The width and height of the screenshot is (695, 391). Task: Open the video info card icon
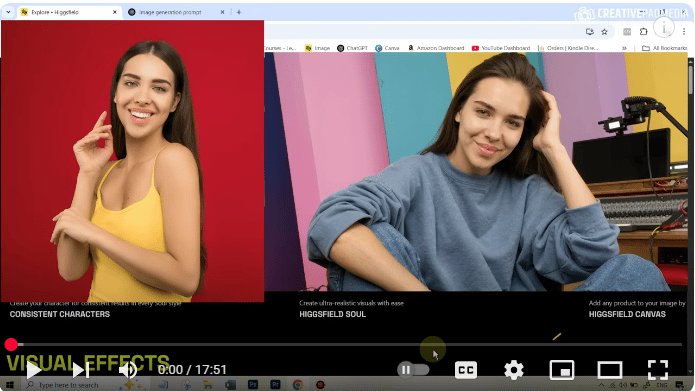pos(664,28)
